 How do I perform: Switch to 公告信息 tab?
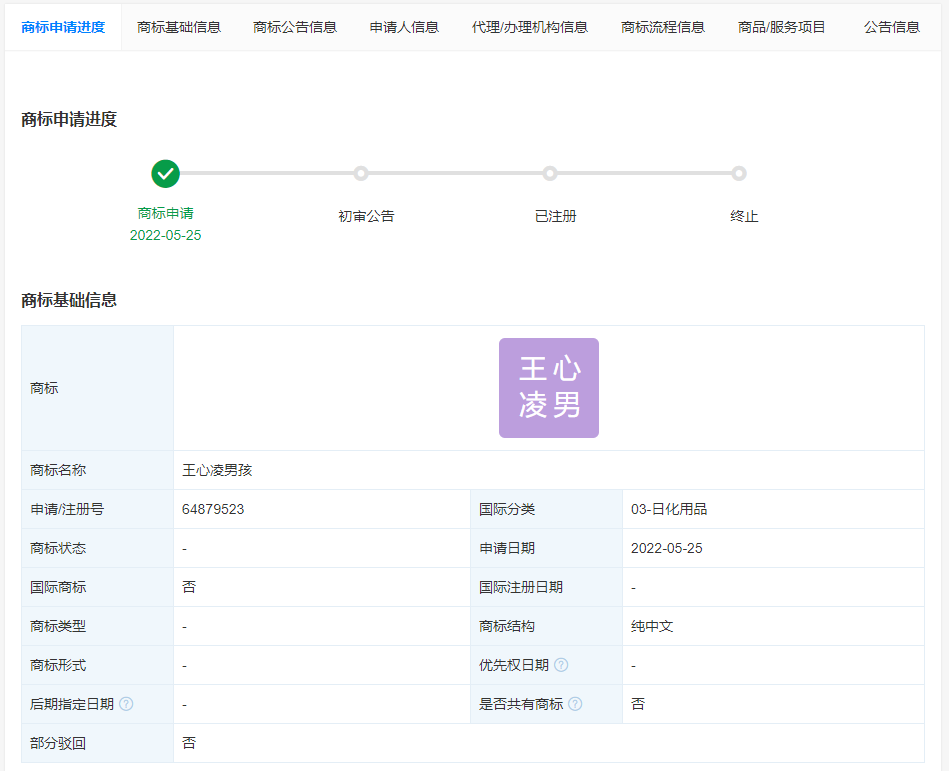pos(892,27)
